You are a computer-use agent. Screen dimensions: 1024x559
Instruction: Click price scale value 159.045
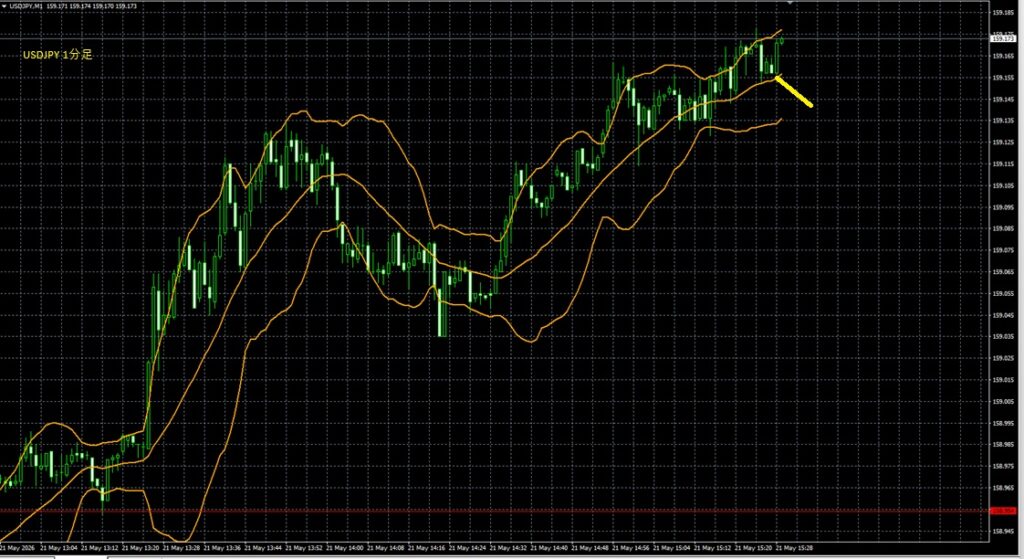coord(1002,315)
